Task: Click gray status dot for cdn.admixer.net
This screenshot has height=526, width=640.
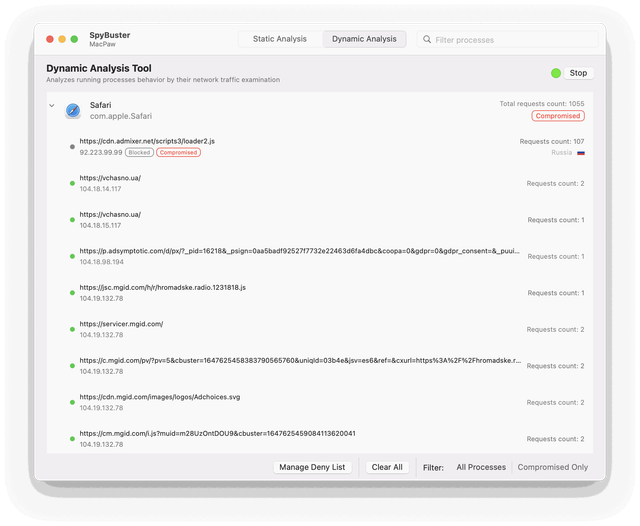Action: tap(72, 147)
